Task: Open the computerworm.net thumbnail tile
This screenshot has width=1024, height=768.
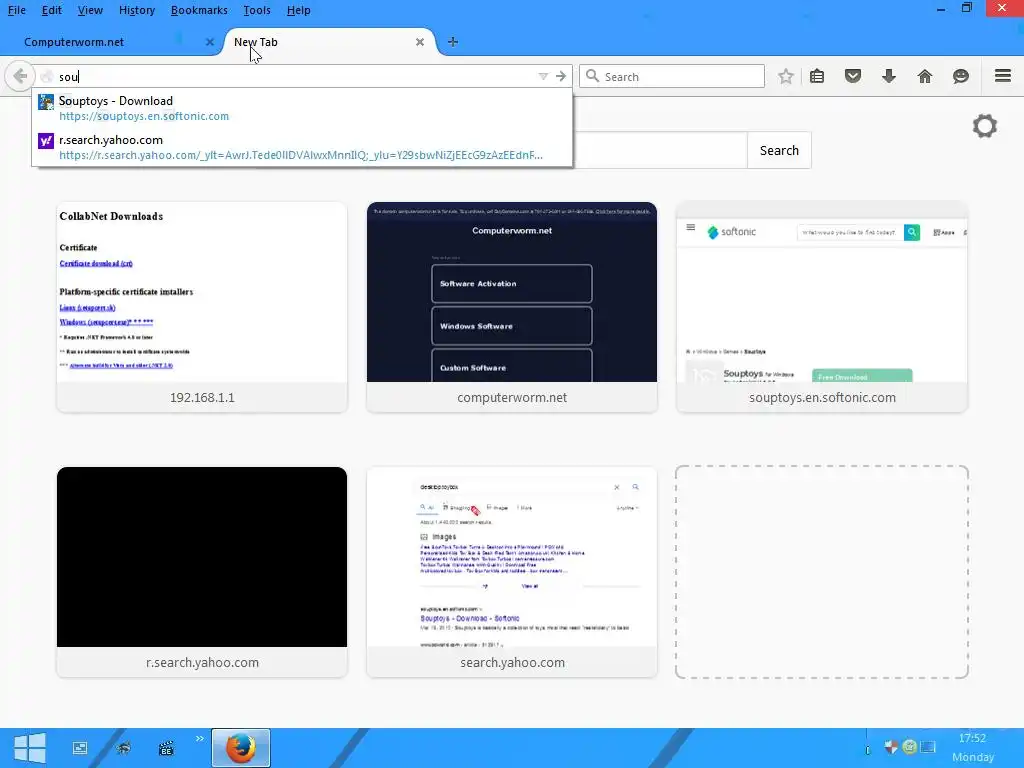Action: tap(512, 307)
